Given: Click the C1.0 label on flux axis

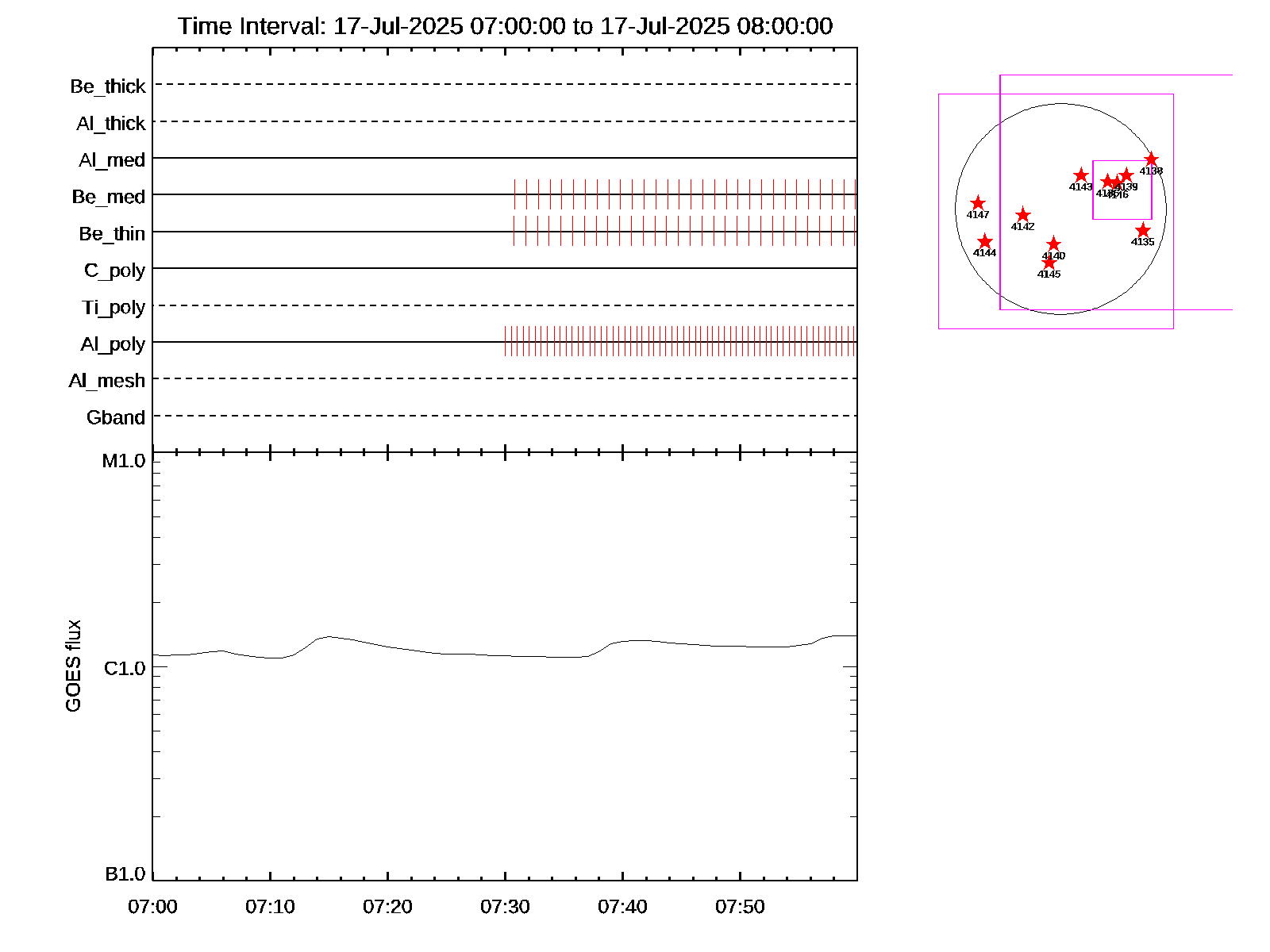Looking at the screenshot, I should tap(125, 669).
